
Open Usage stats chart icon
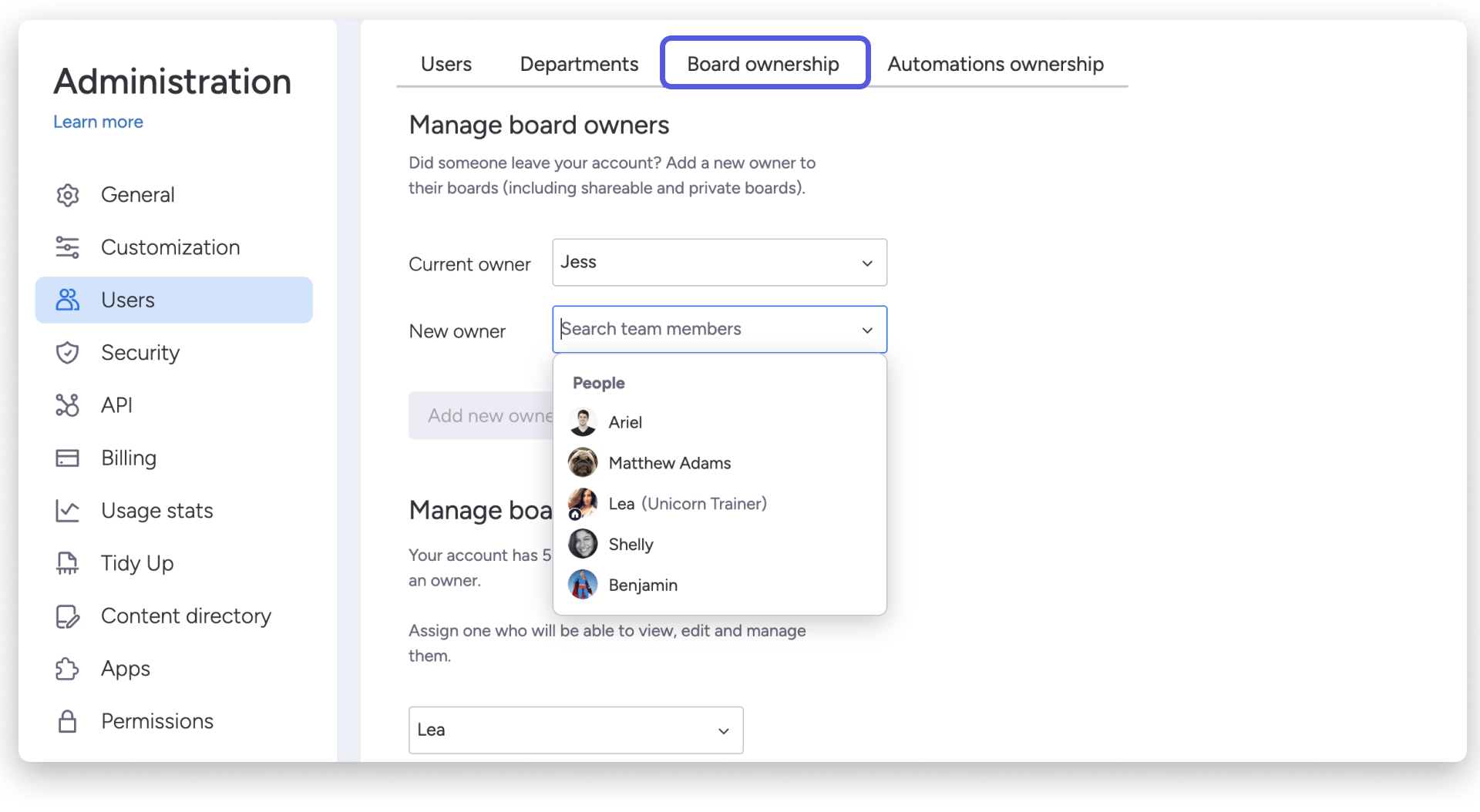(68, 510)
